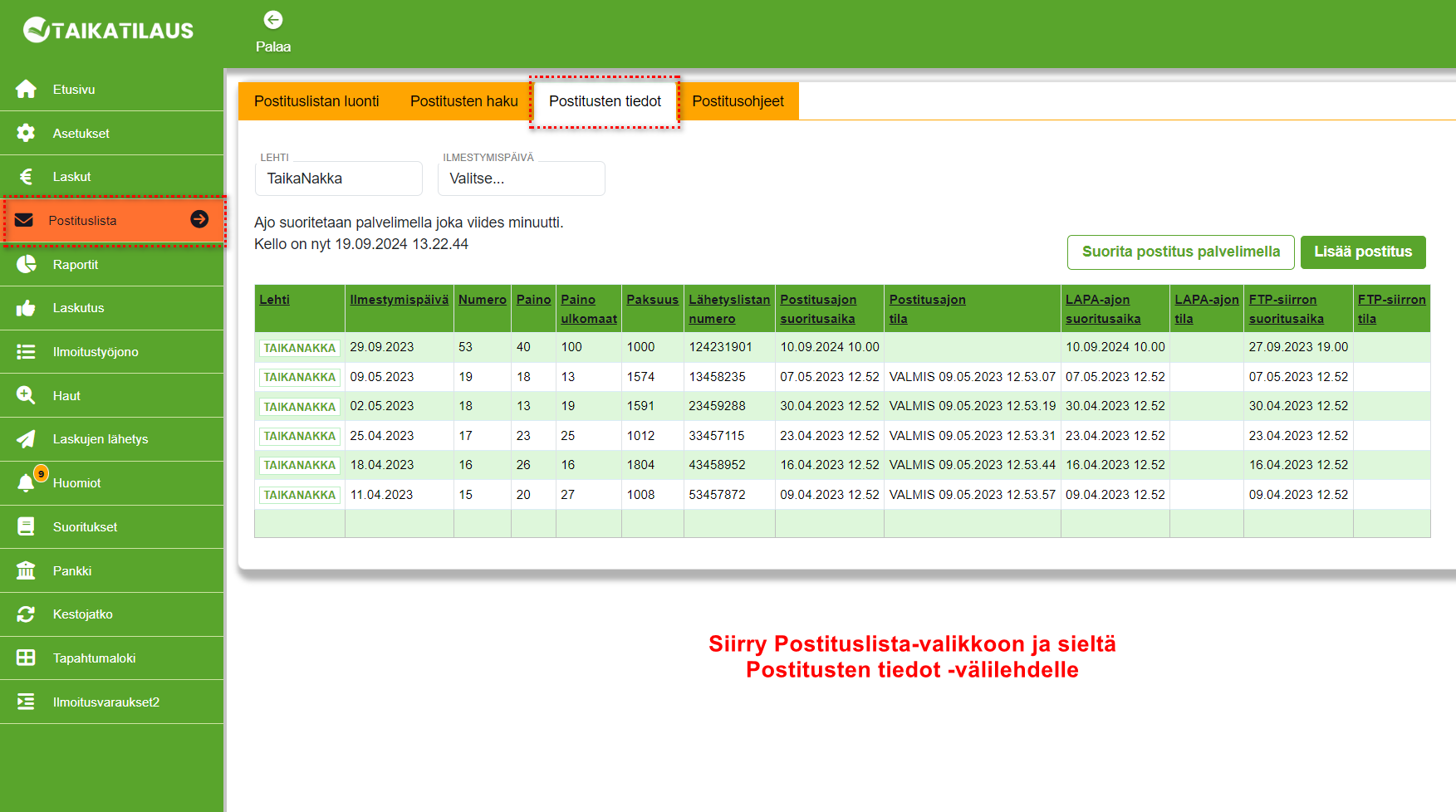Click FTP time 27.09.2023 19.00

tap(1299, 347)
